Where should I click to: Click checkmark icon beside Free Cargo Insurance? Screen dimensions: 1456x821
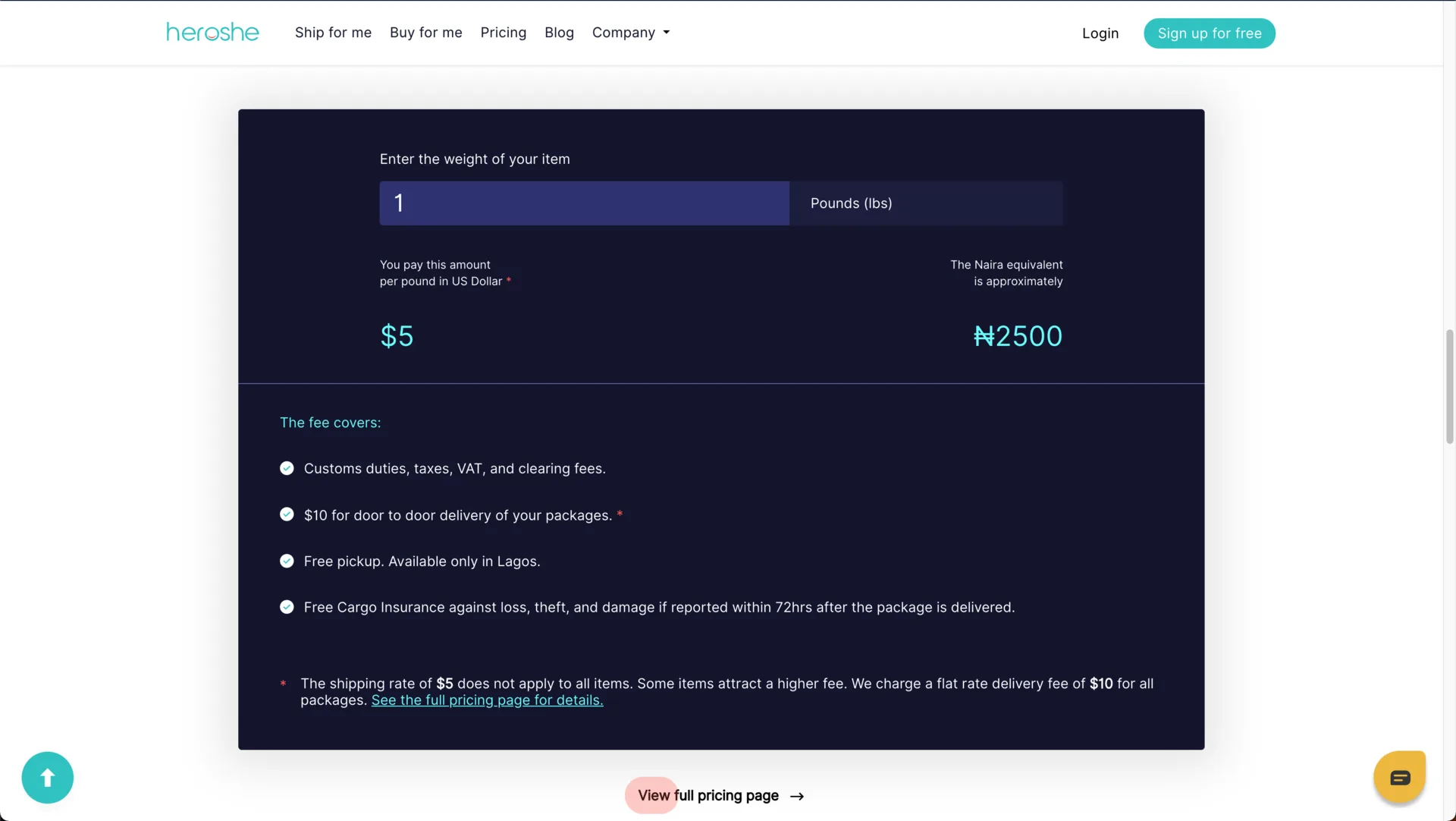tap(287, 607)
